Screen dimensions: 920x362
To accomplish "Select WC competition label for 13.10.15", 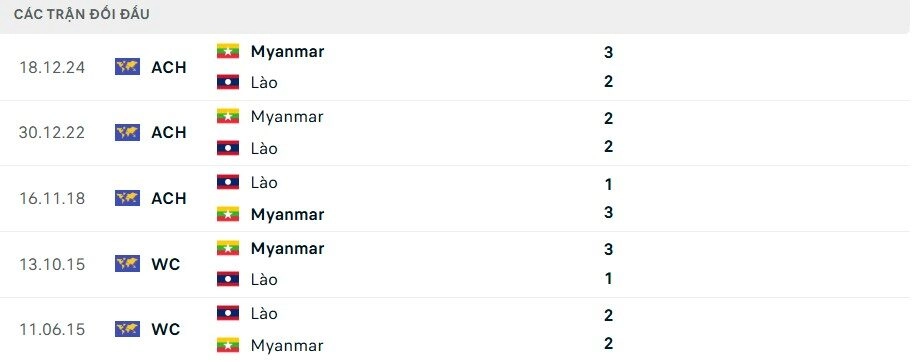I will pos(166,264).
